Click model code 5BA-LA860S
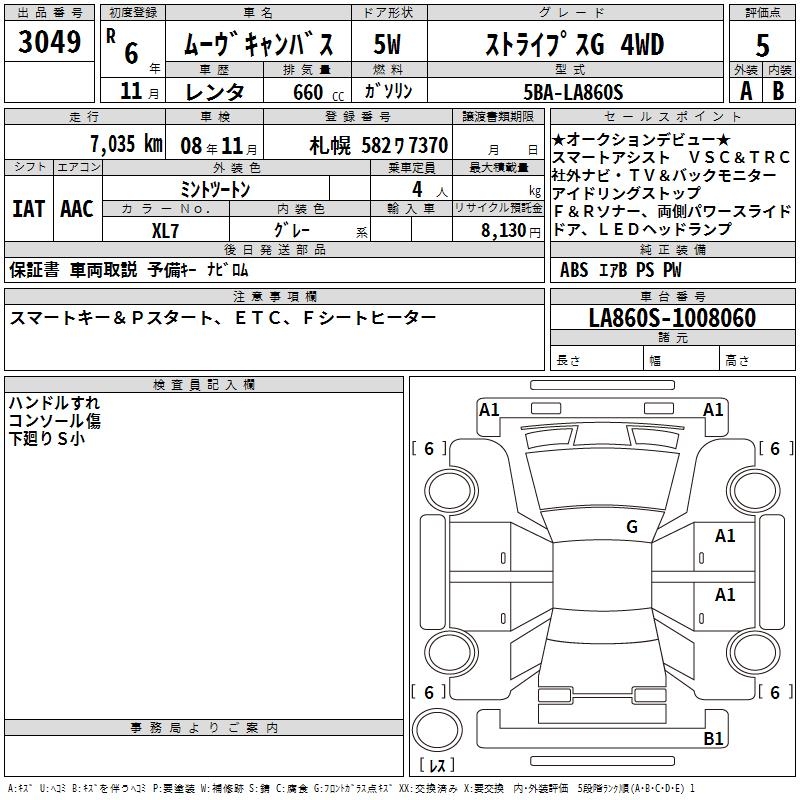 click(573, 92)
